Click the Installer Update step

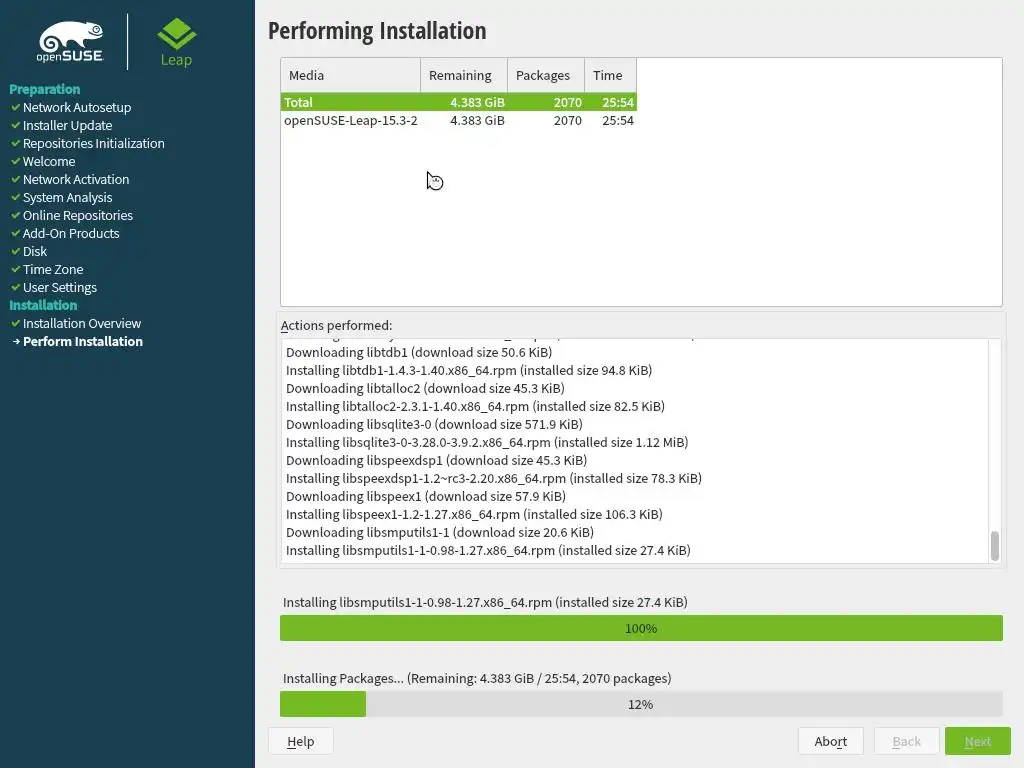pos(67,125)
